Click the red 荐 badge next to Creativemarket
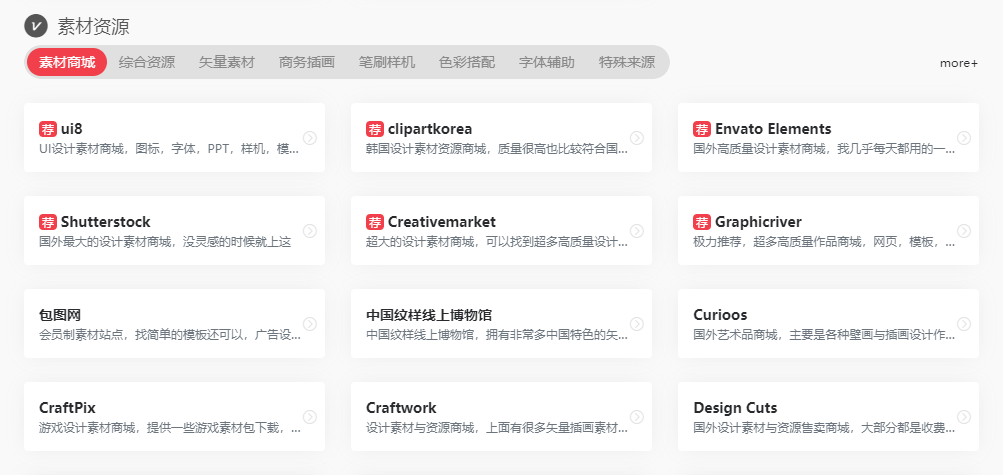The image size is (1003, 475). pos(375,222)
